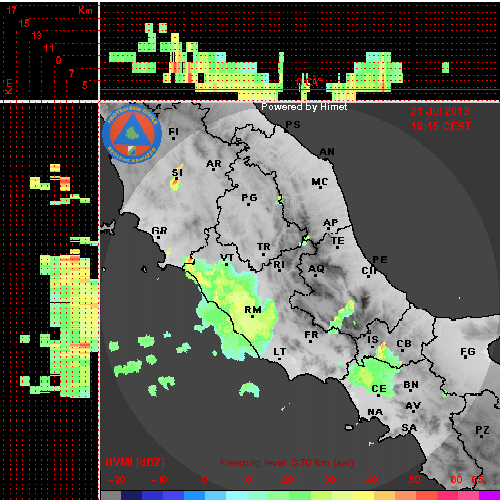Click the TE city label

[x=338, y=241]
